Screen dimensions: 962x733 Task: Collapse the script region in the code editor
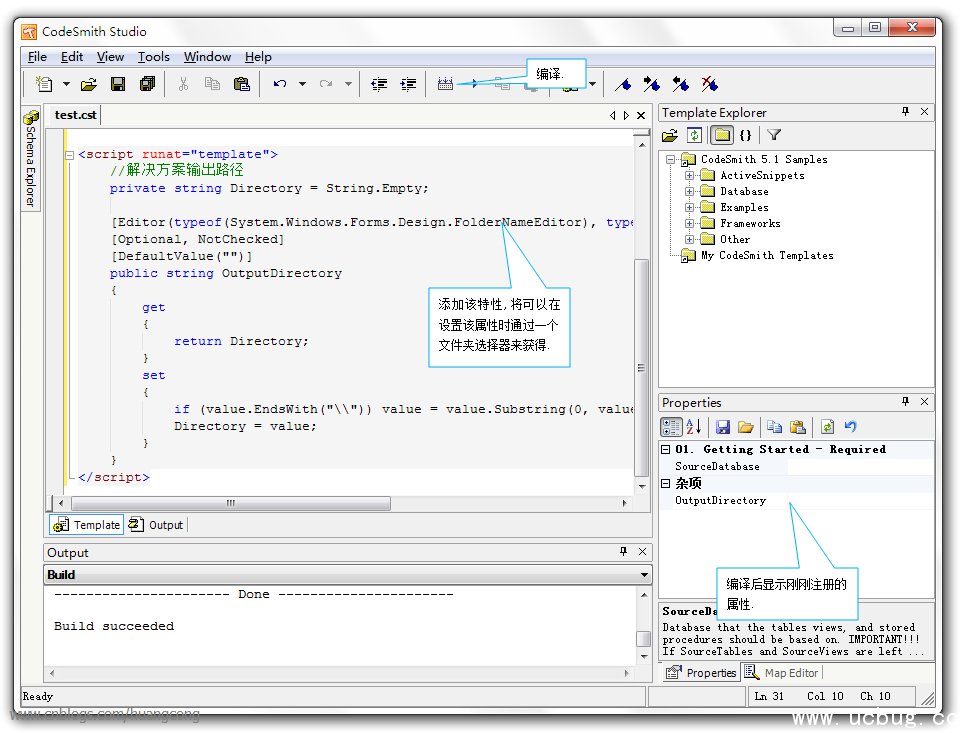click(70, 155)
